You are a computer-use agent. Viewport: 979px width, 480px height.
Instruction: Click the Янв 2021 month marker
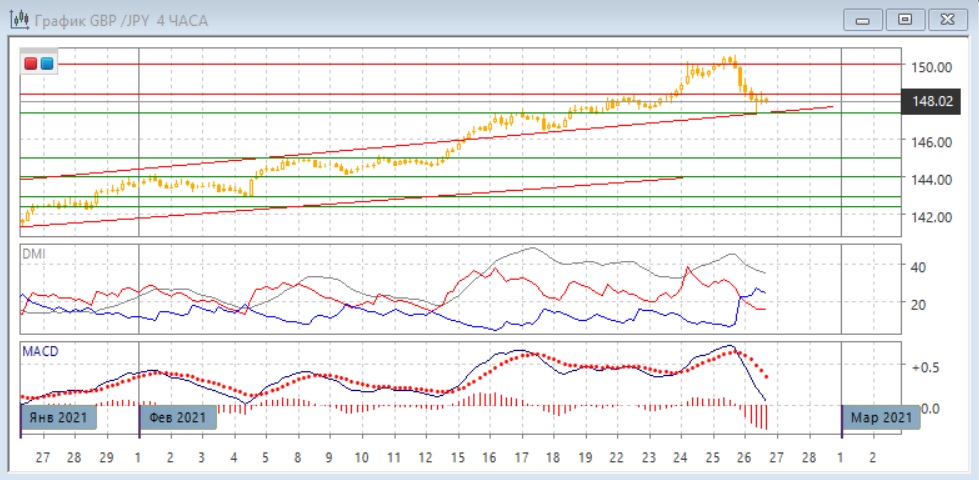(59, 416)
